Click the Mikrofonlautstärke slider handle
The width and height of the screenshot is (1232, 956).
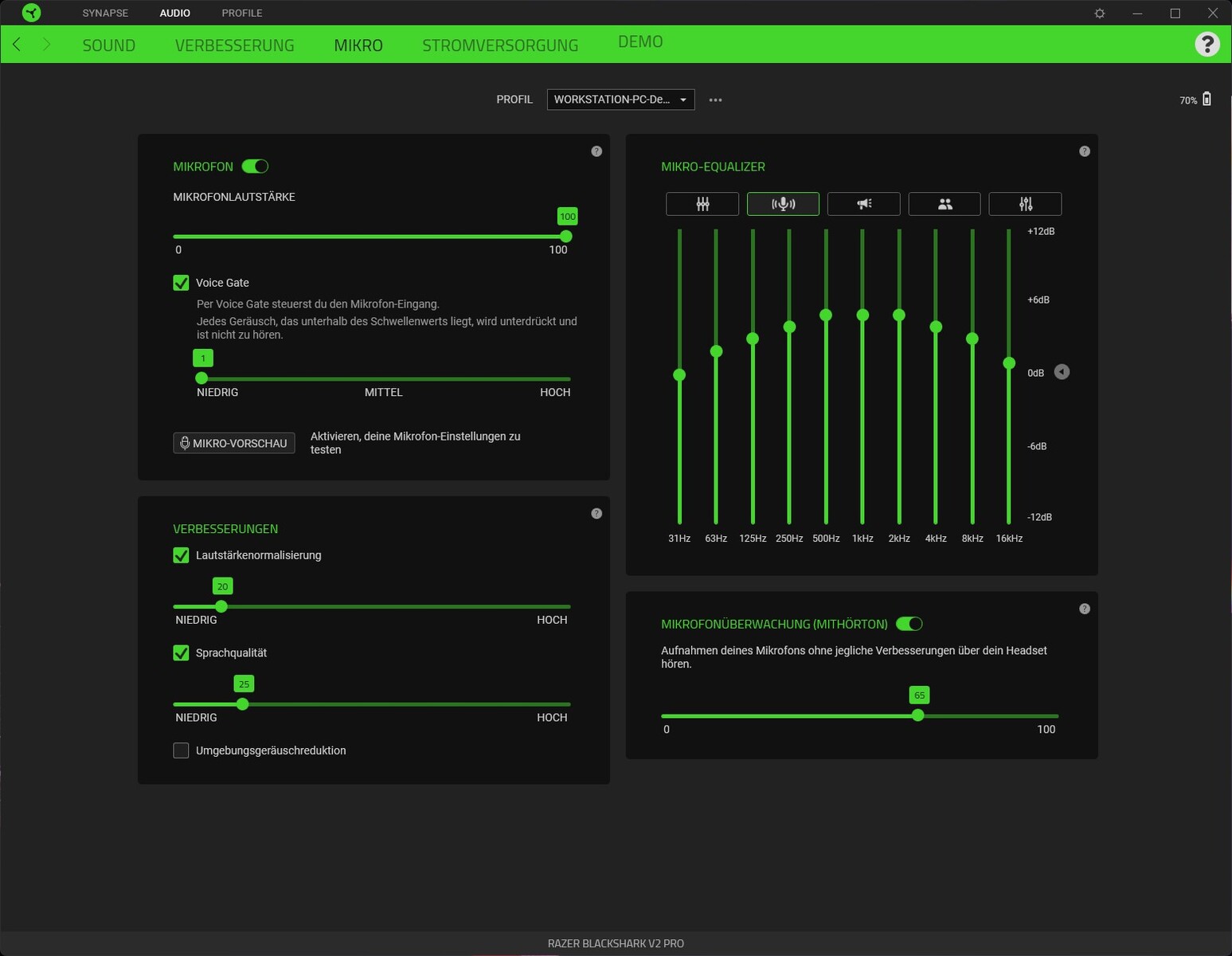click(566, 237)
